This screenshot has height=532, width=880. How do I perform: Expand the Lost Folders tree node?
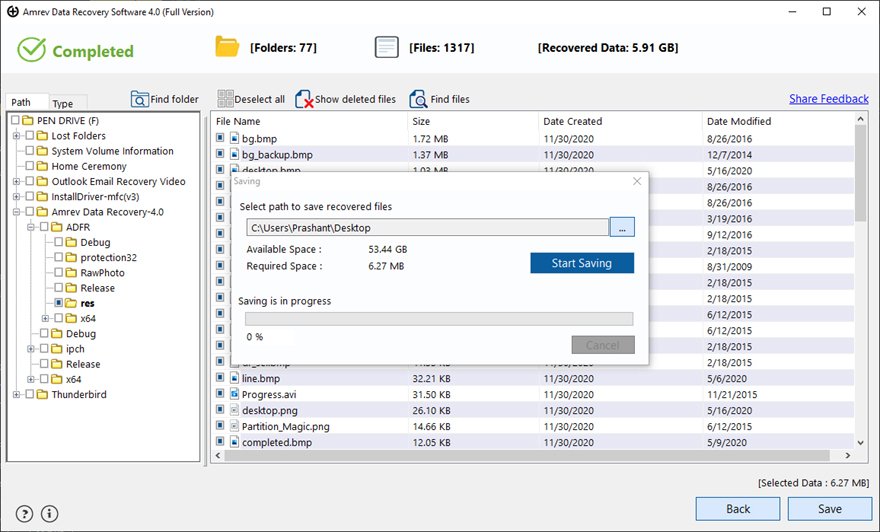[16, 135]
